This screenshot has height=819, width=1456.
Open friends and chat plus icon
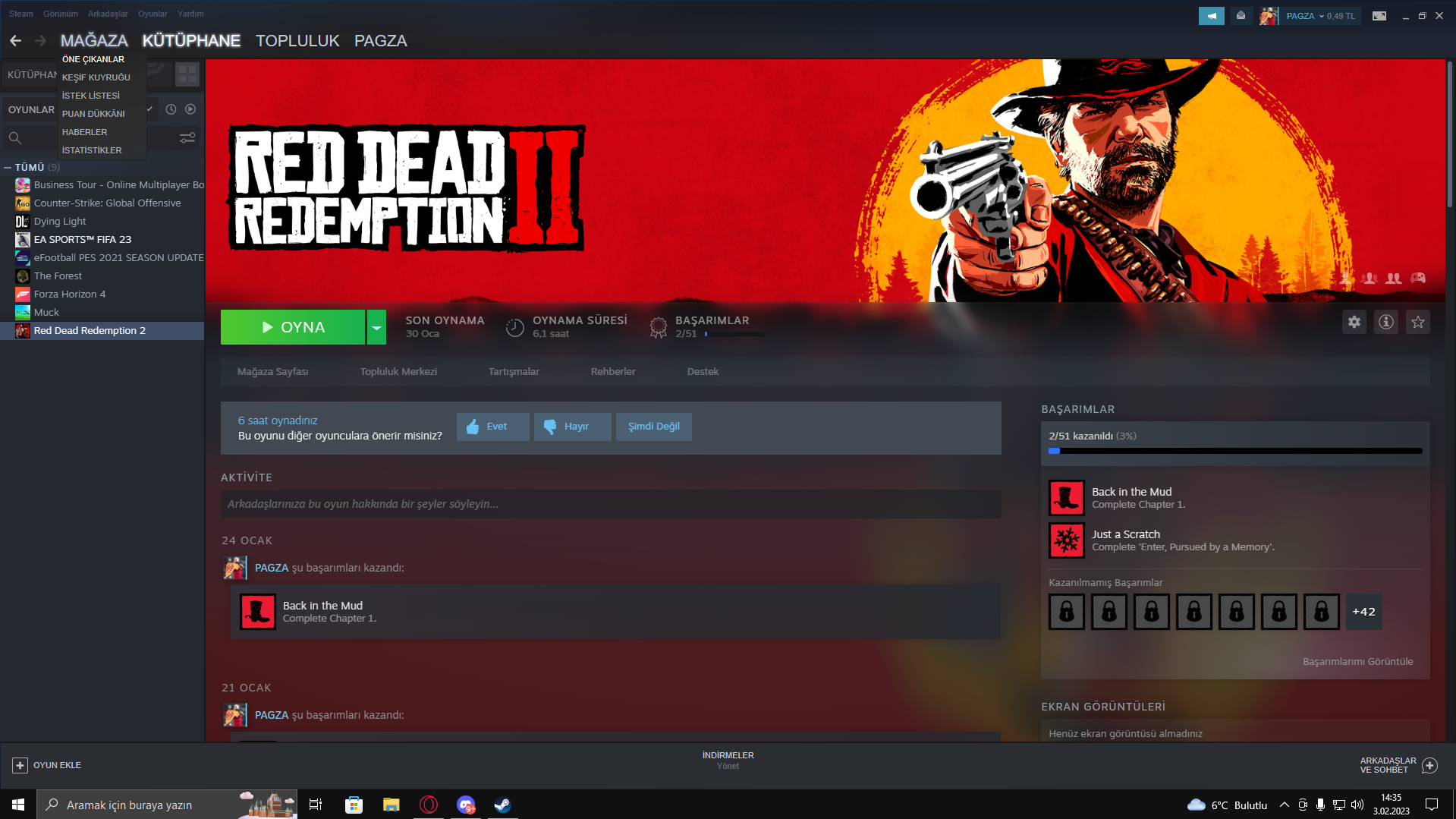point(1429,765)
